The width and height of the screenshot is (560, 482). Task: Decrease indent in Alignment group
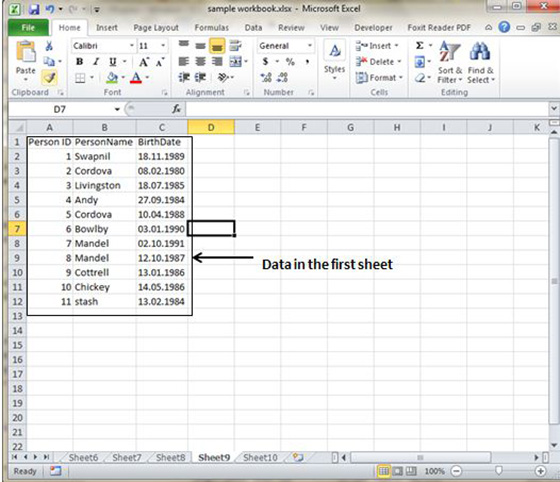(184, 77)
